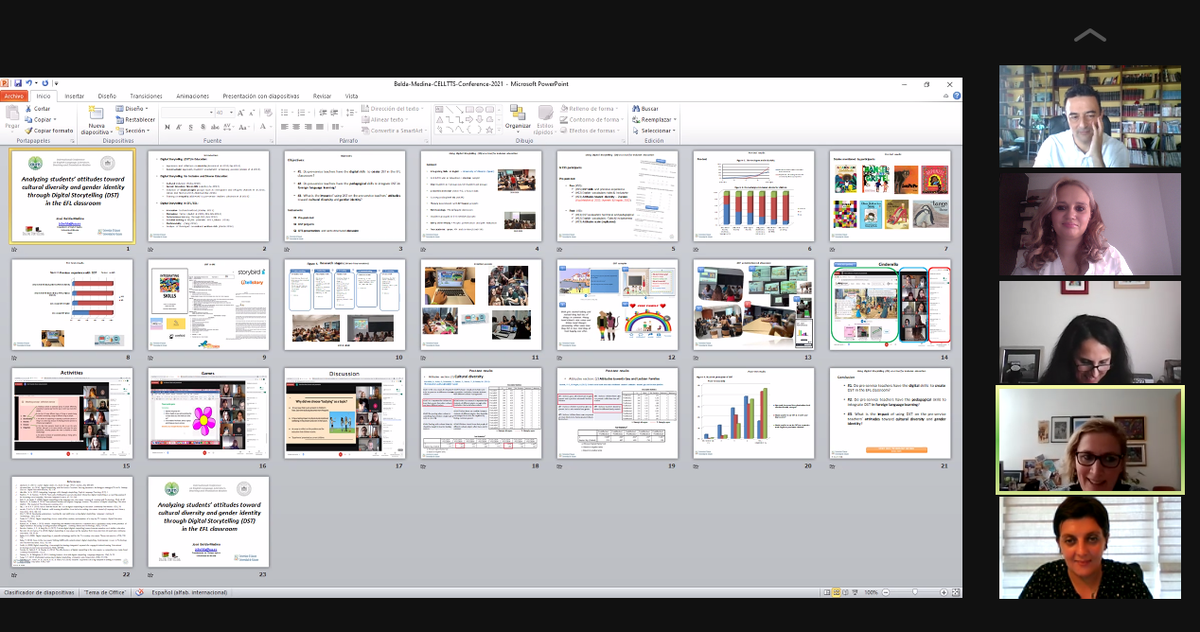The image size is (1200, 632).
Task: Click the Buscar find icon
Action: (644, 108)
